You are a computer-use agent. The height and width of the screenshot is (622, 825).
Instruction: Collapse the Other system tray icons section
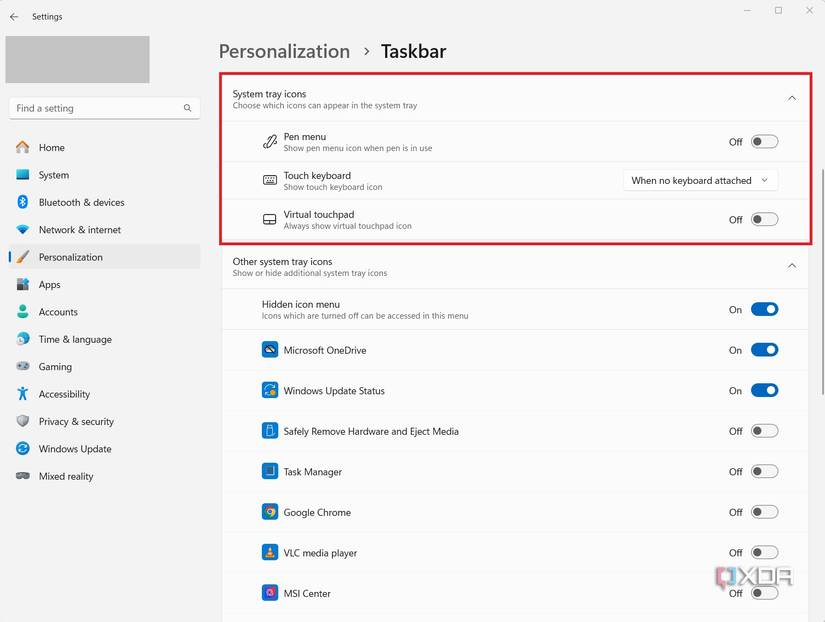[792, 266]
